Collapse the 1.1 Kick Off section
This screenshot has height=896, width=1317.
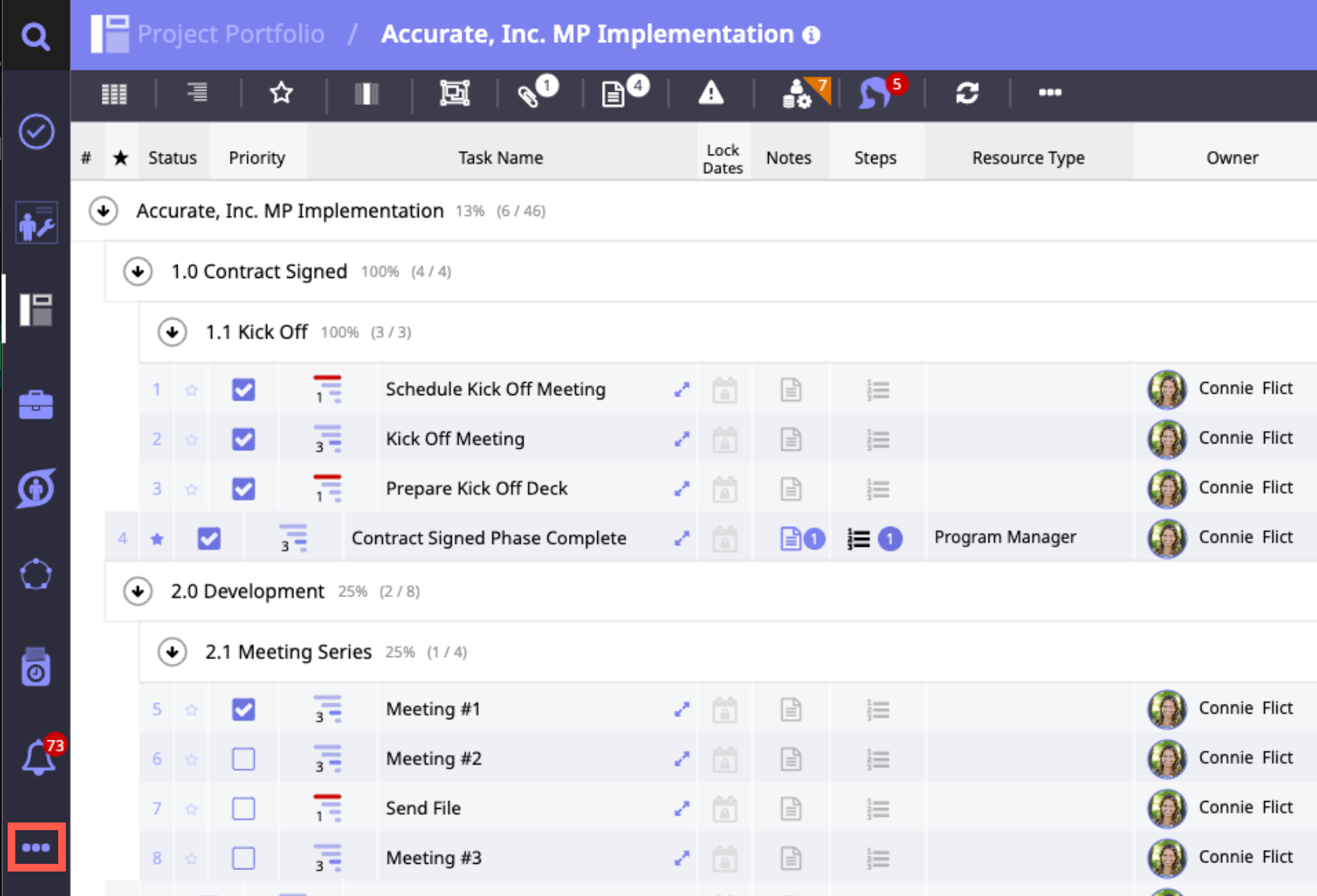click(x=172, y=332)
